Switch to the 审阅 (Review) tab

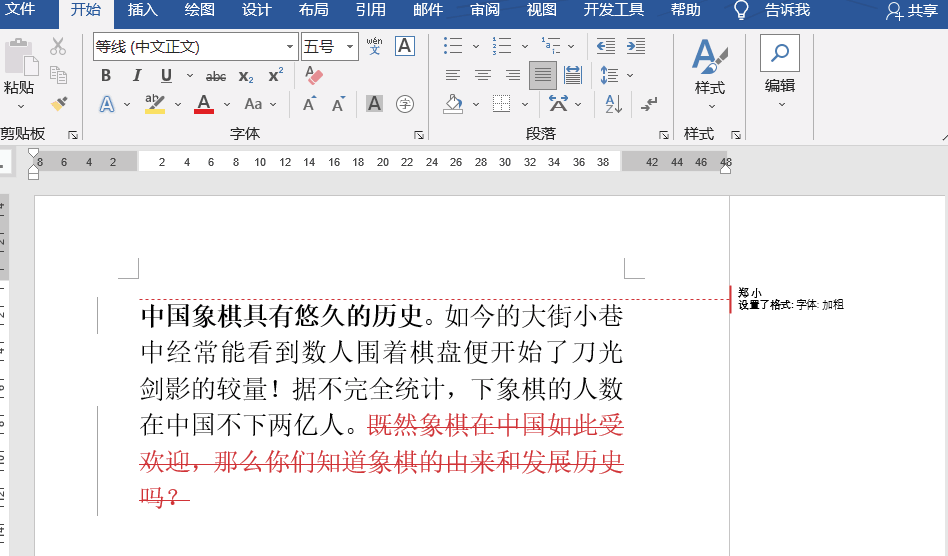(485, 10)
